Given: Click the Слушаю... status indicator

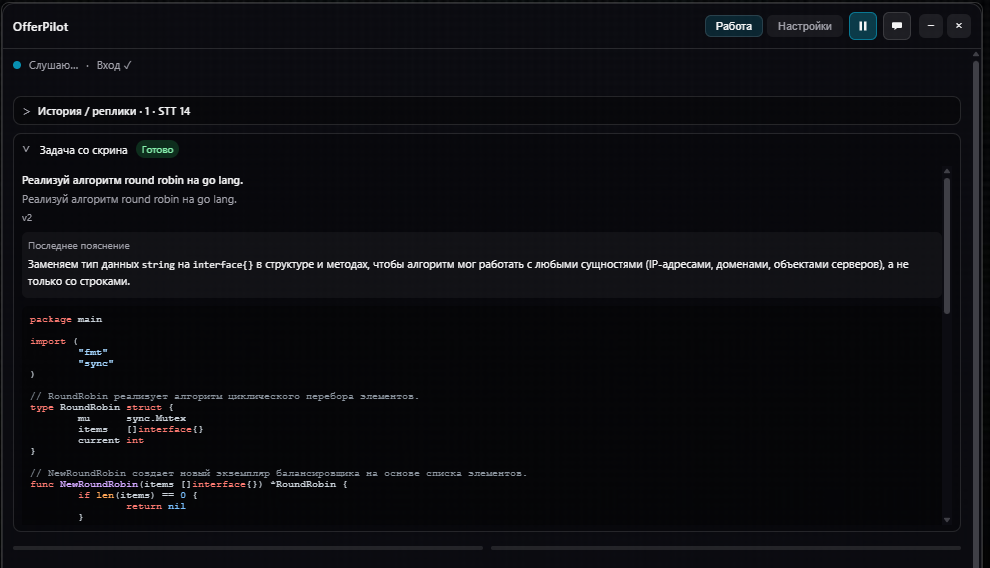Looking at the screenshot, I should (x=46, y=65).
